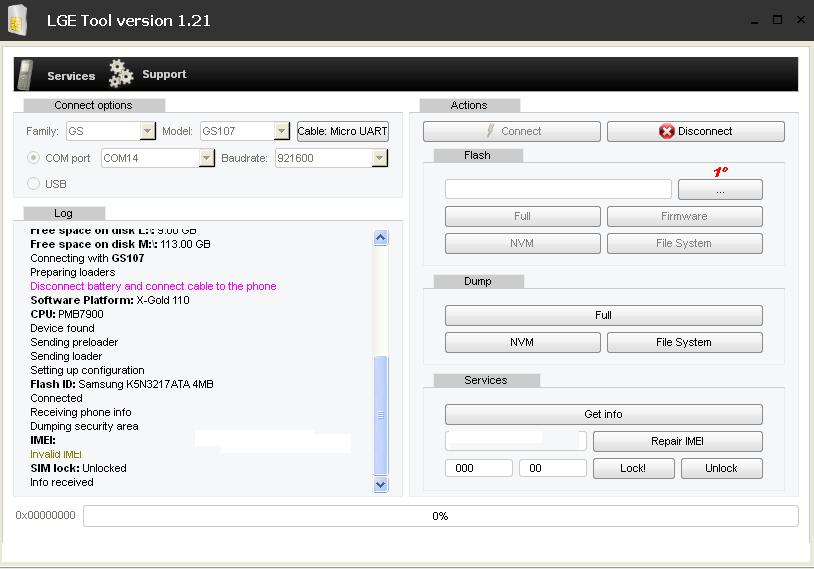
Task: Click the Dump File System button
Action: pos(684,343)
